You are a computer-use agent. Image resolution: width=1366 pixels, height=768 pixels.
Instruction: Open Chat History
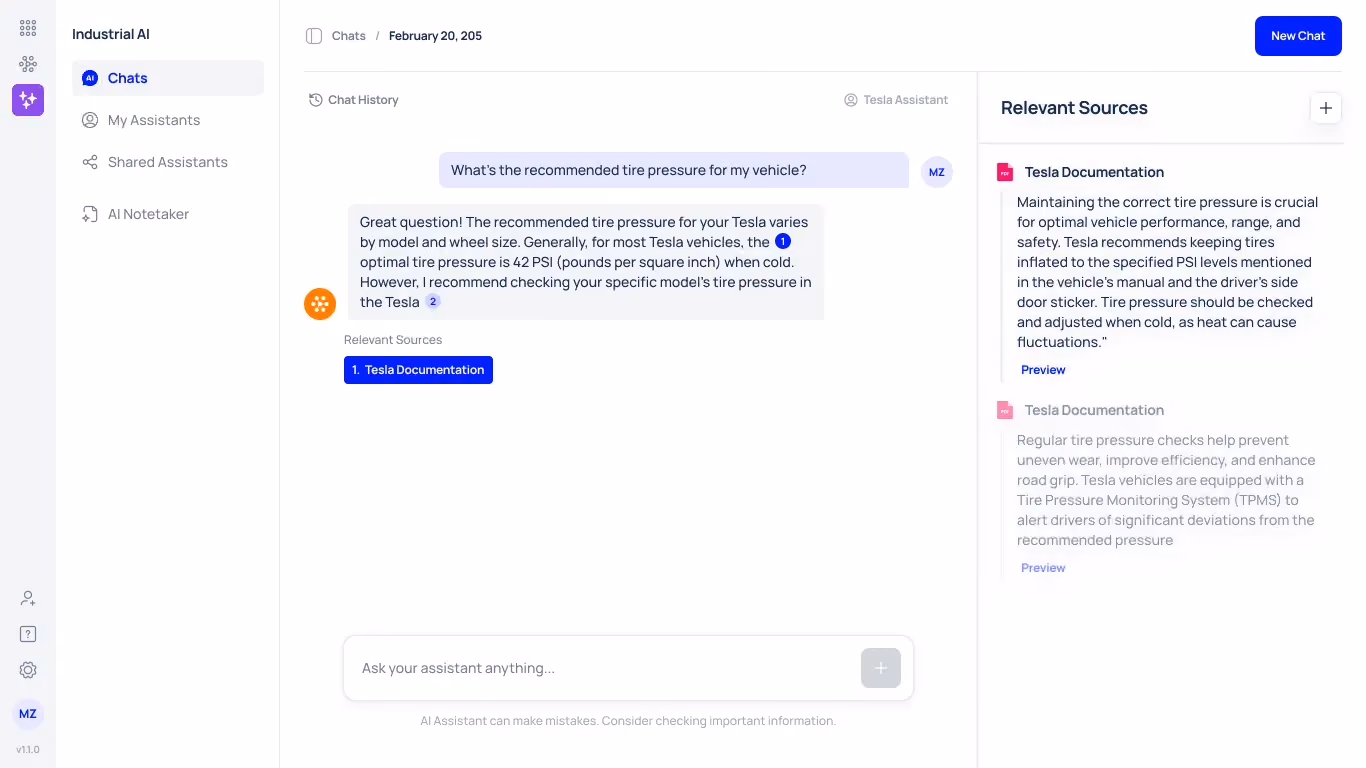tap(354, 100)
